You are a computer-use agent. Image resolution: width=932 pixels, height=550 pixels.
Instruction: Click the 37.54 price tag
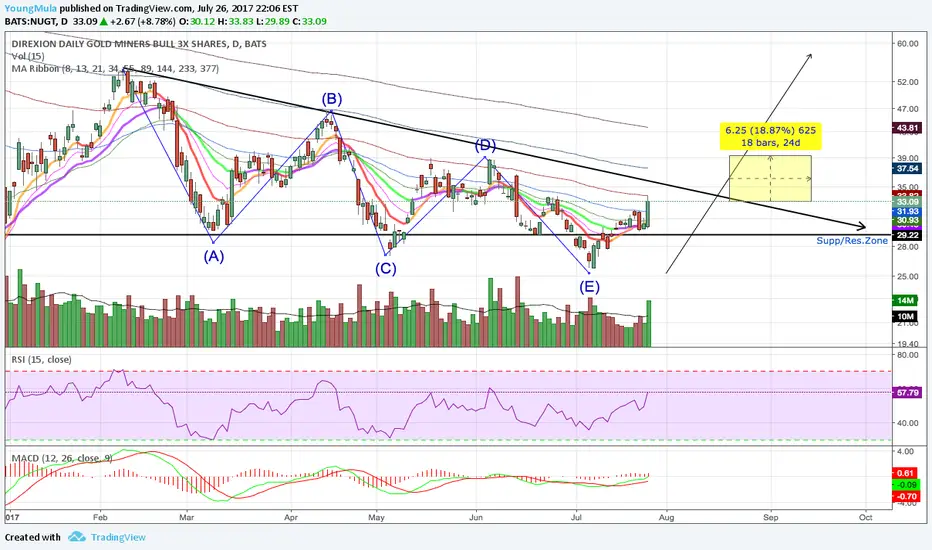click(908, 169)
